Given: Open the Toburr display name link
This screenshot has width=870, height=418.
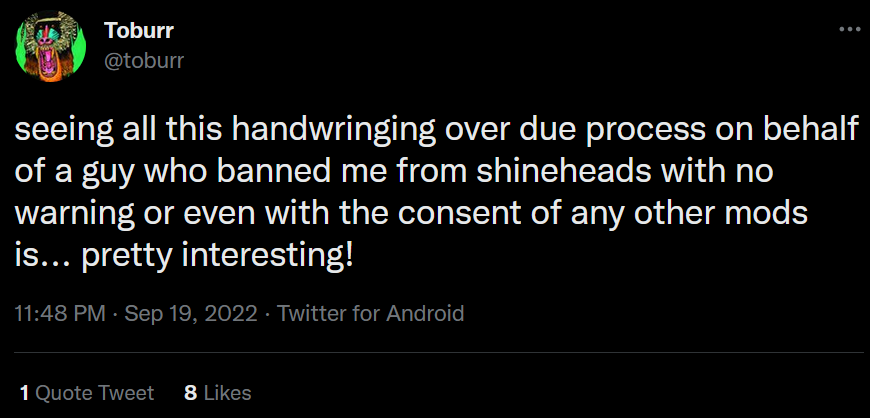Looking at the screenshot, I should click(139, 33).
